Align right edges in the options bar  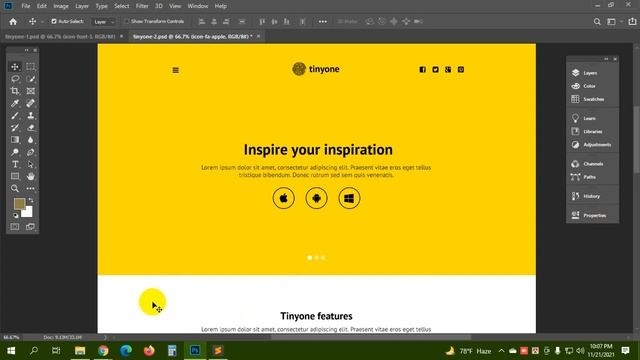pyautogui.click(x=226, y=22)
